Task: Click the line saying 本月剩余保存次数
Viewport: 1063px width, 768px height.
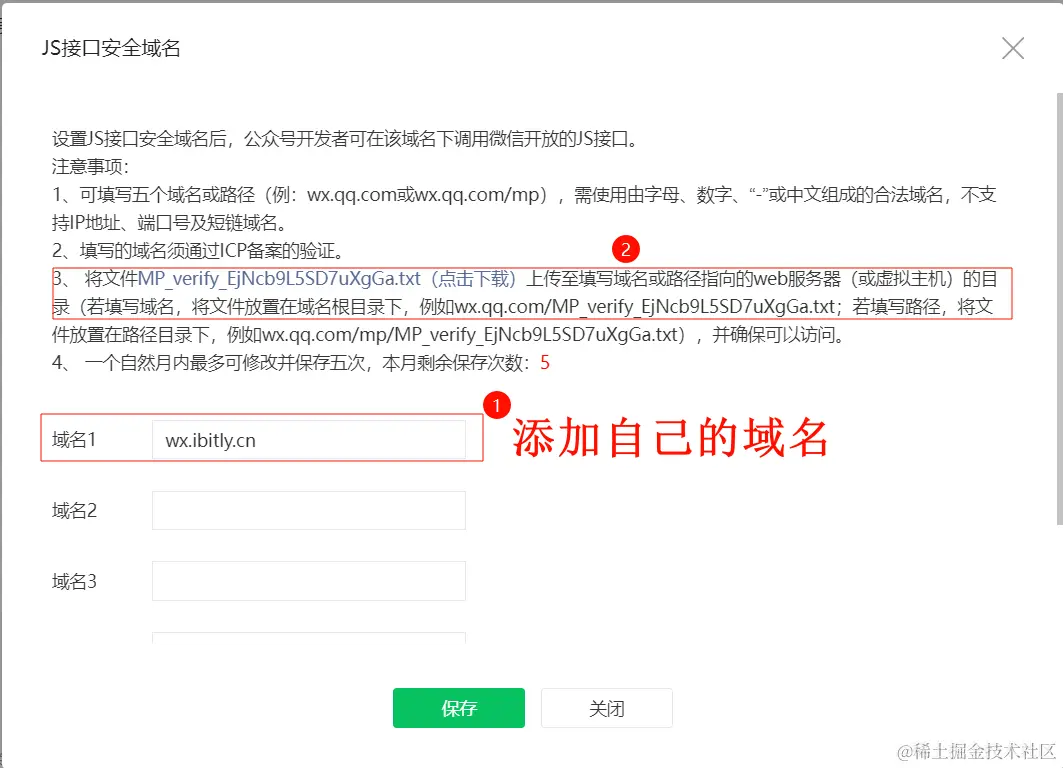Action: point(301,363)
